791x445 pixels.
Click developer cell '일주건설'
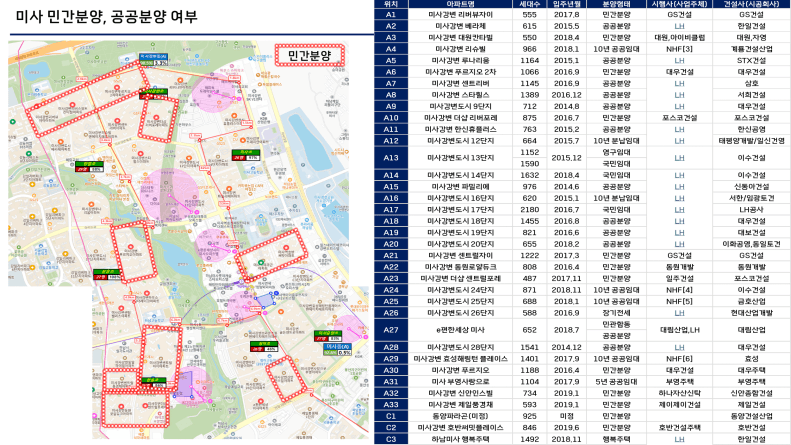click(x=679, y=279)
